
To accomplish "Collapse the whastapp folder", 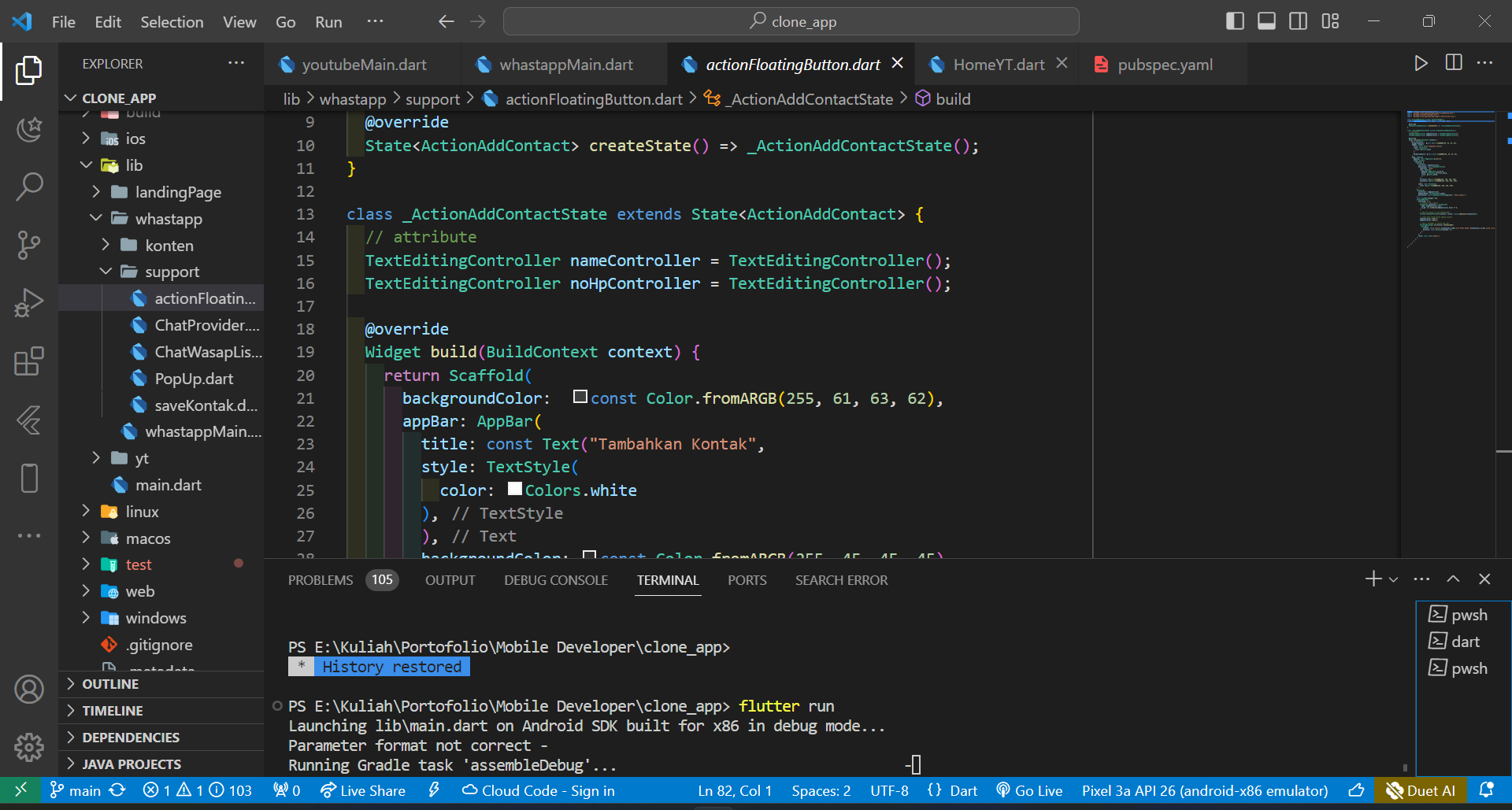I will [x=95, y=219].
